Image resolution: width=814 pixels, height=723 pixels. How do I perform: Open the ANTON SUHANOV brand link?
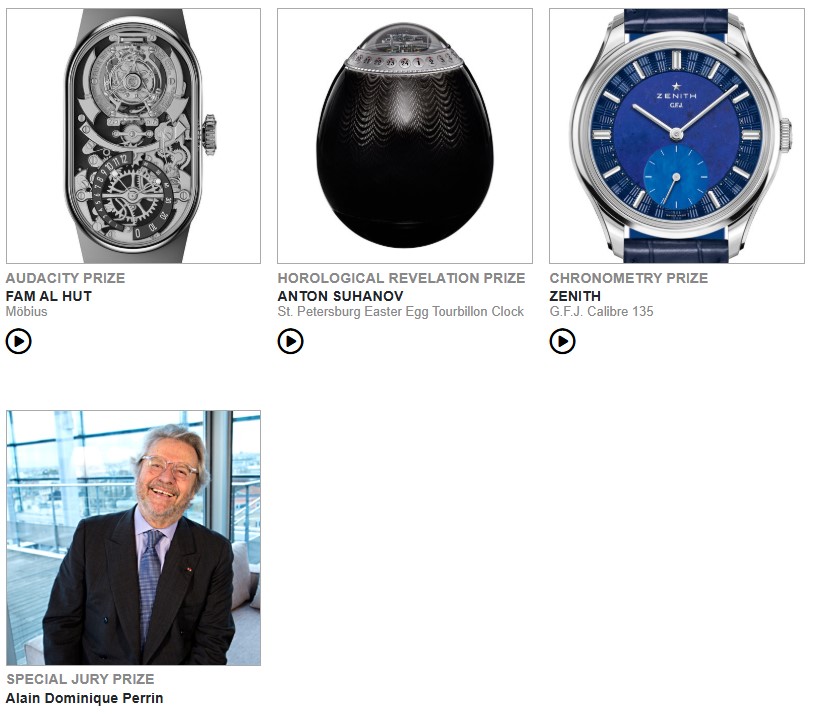tap(341, 296)
